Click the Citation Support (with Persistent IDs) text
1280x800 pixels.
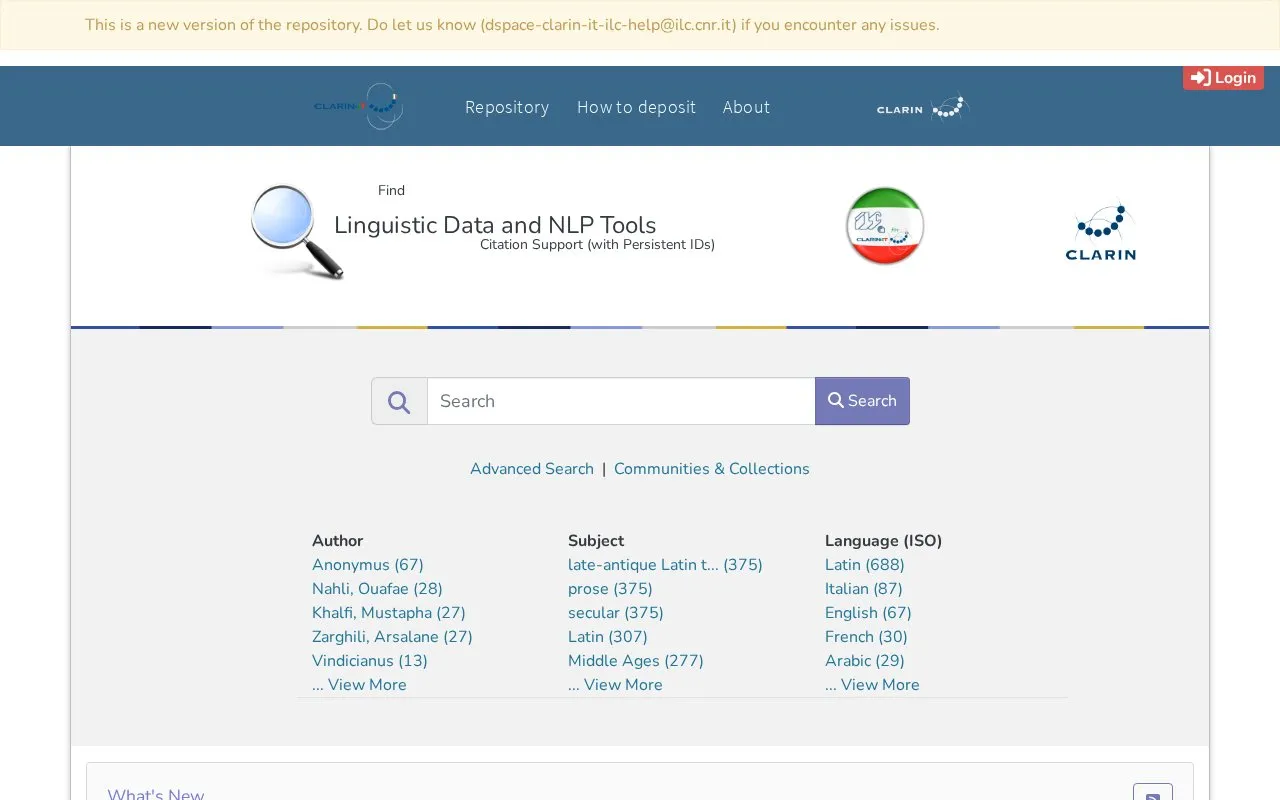point(597,245)
